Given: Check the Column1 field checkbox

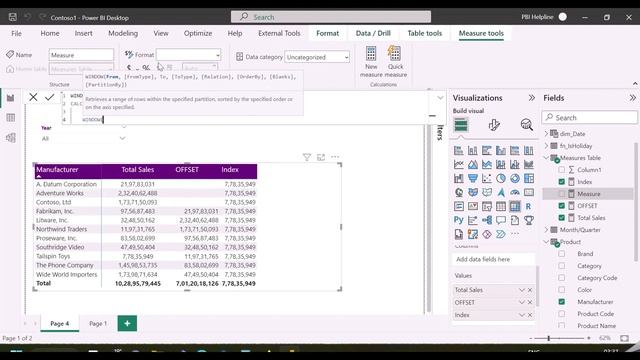Looking at the screenshot, I should pos(562,169).
